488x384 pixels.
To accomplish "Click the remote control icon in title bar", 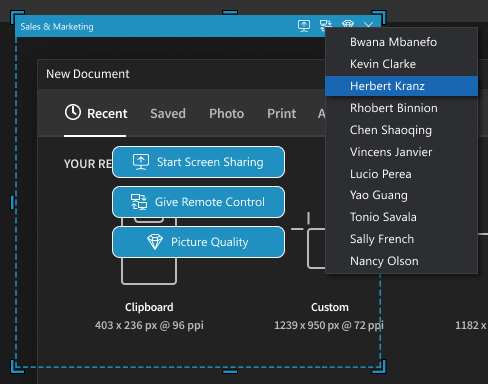I will [325, 25].
